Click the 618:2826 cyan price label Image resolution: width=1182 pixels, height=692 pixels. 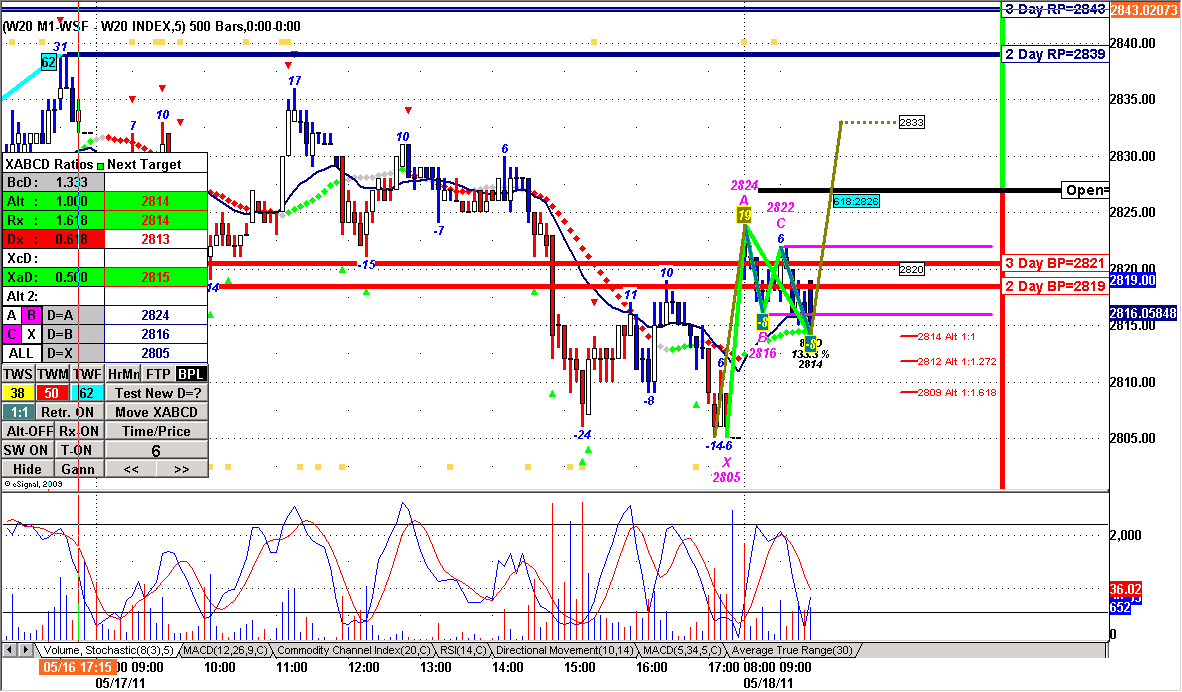click(x=856, y=201)
